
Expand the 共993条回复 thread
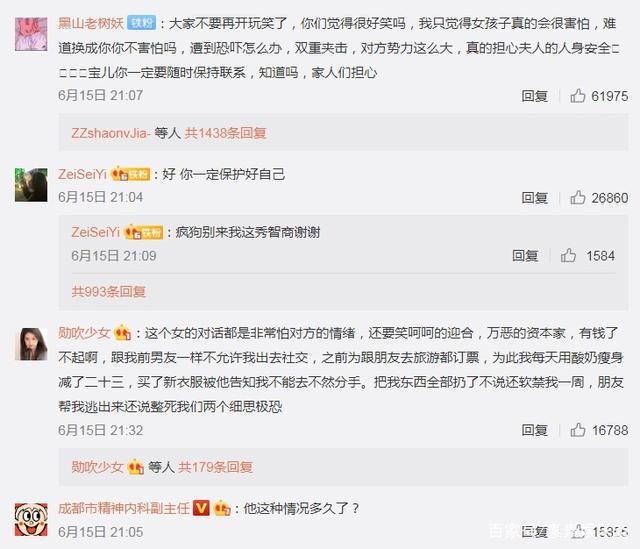pyautogui.click(x=109, y=291)
